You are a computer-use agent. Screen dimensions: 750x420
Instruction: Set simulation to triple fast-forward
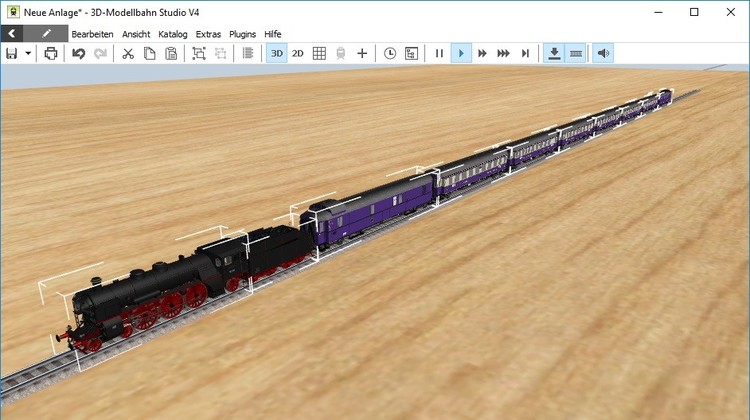click(503, 53)
